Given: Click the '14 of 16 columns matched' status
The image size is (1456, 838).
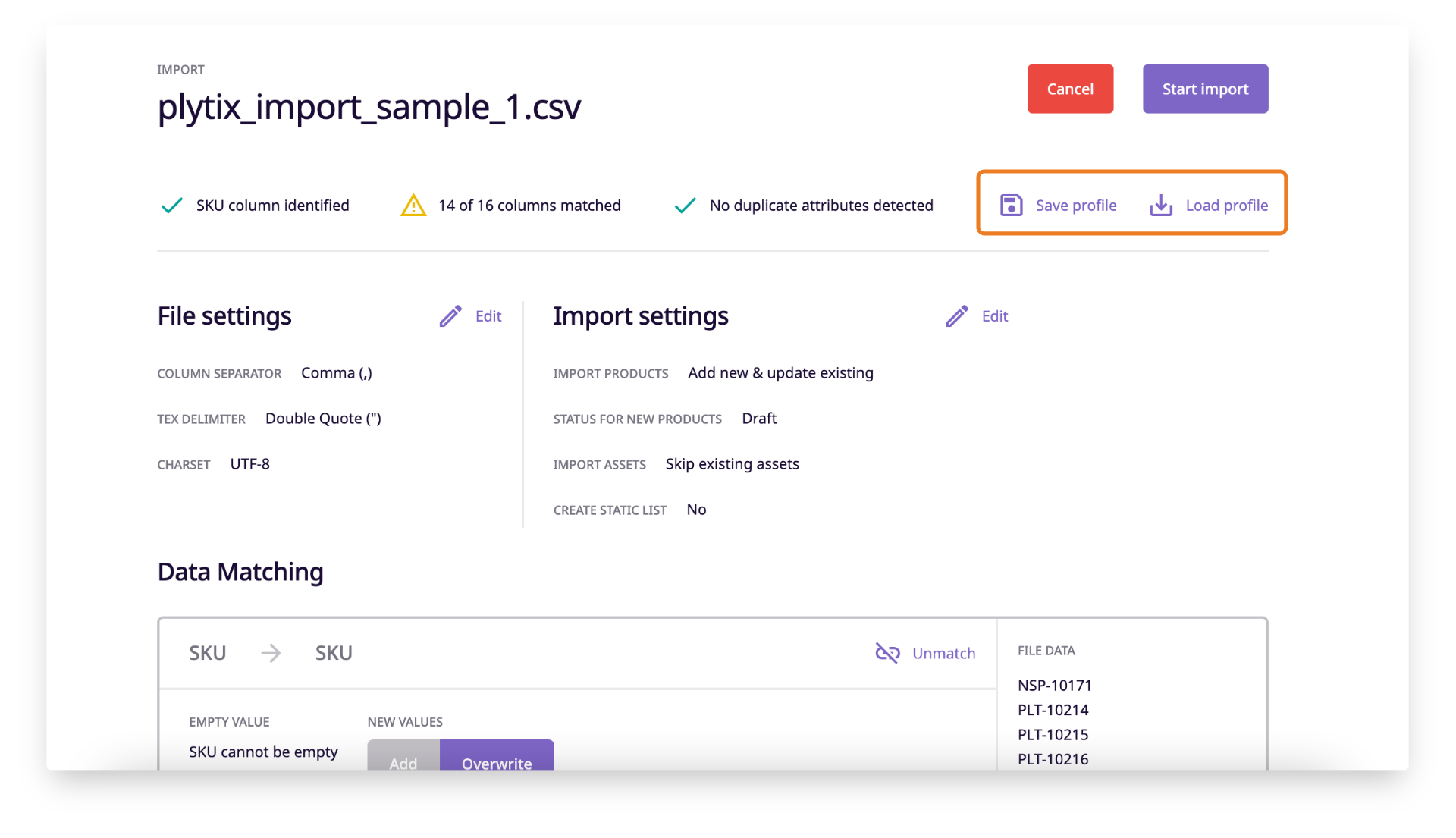Looking at the screenshot, I should [529, 206].
